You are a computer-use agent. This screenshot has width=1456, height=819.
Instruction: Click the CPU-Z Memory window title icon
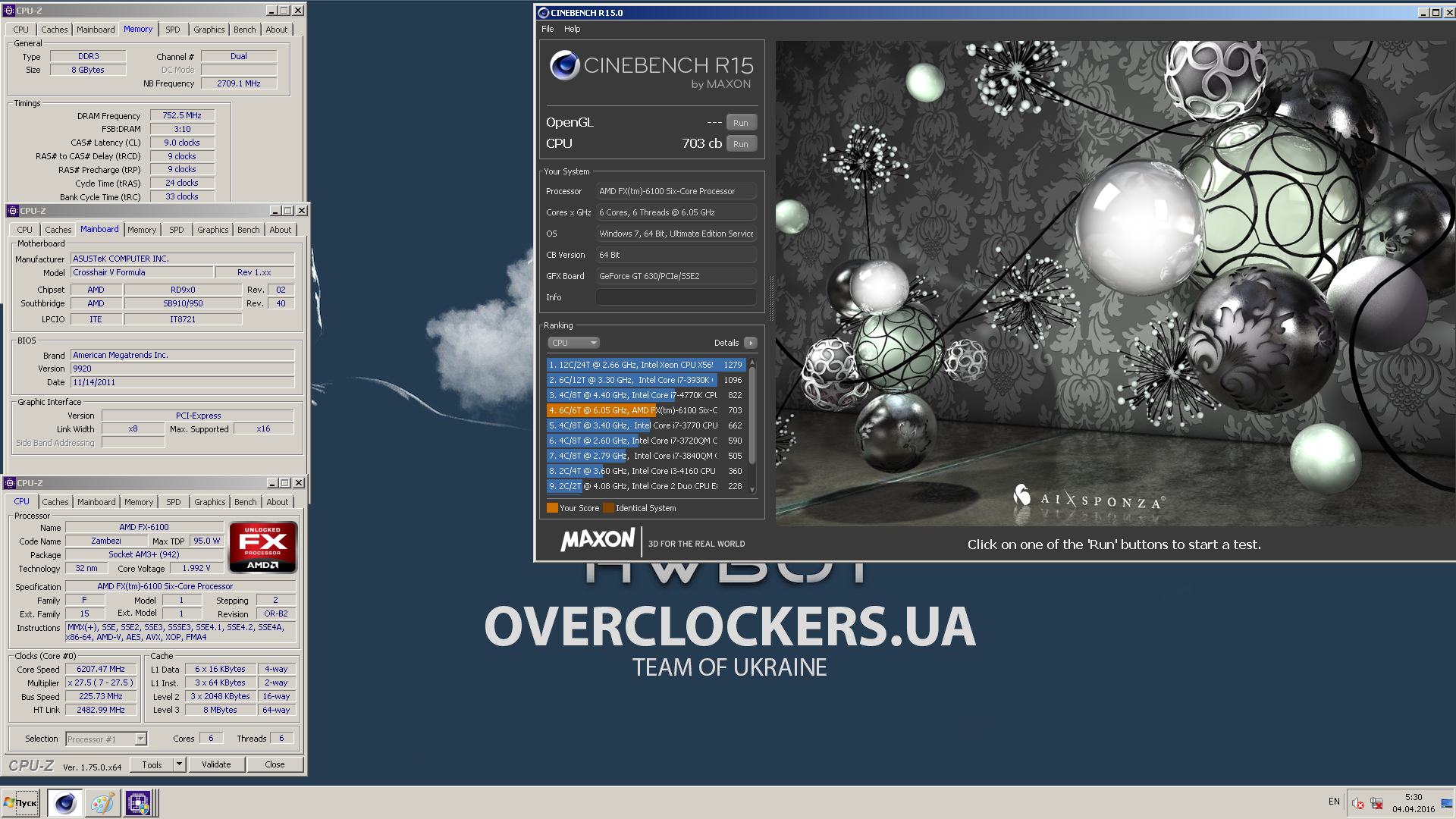click(10, 11)
